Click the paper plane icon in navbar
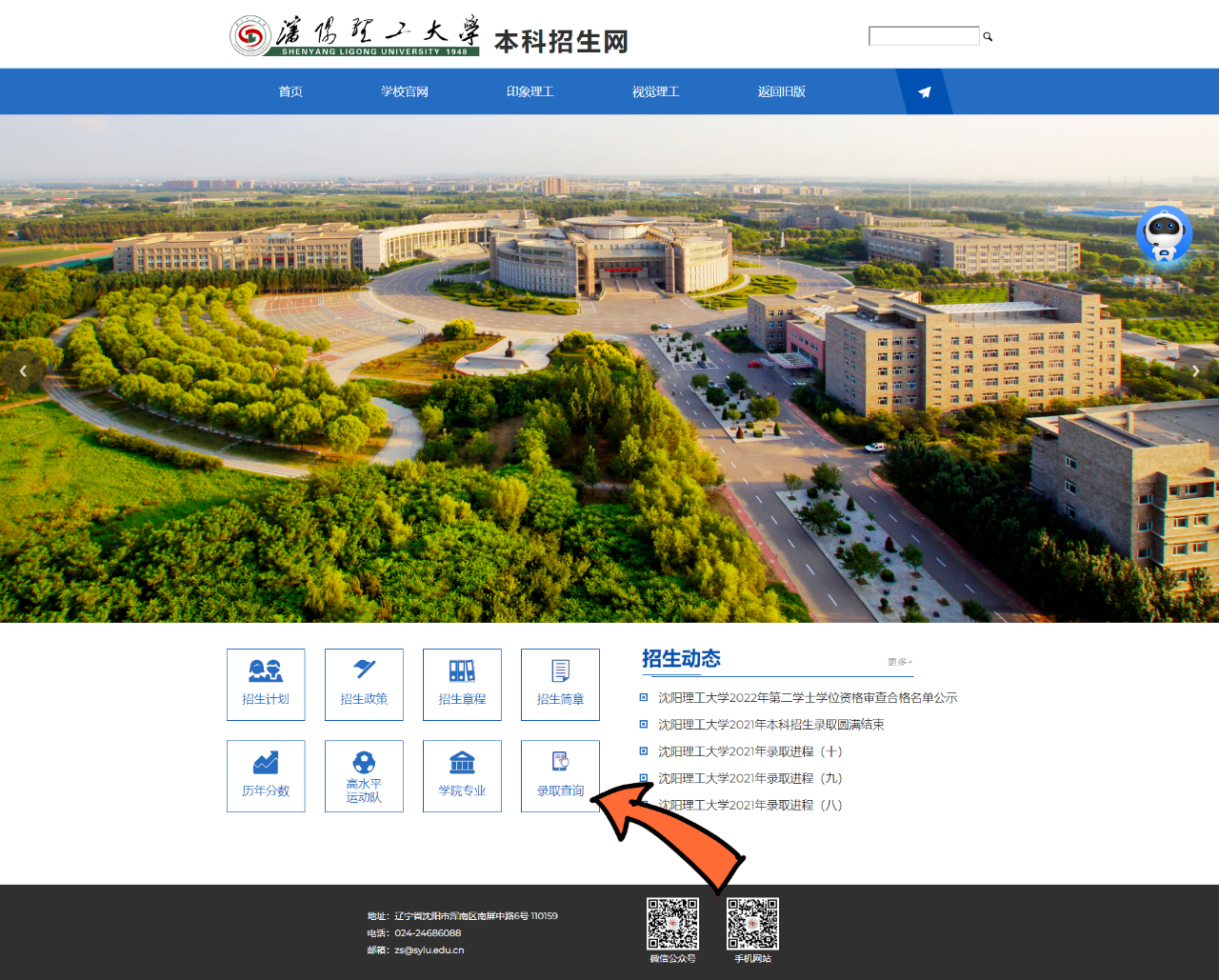1219x980 pixels. click(x=924, y=92)
